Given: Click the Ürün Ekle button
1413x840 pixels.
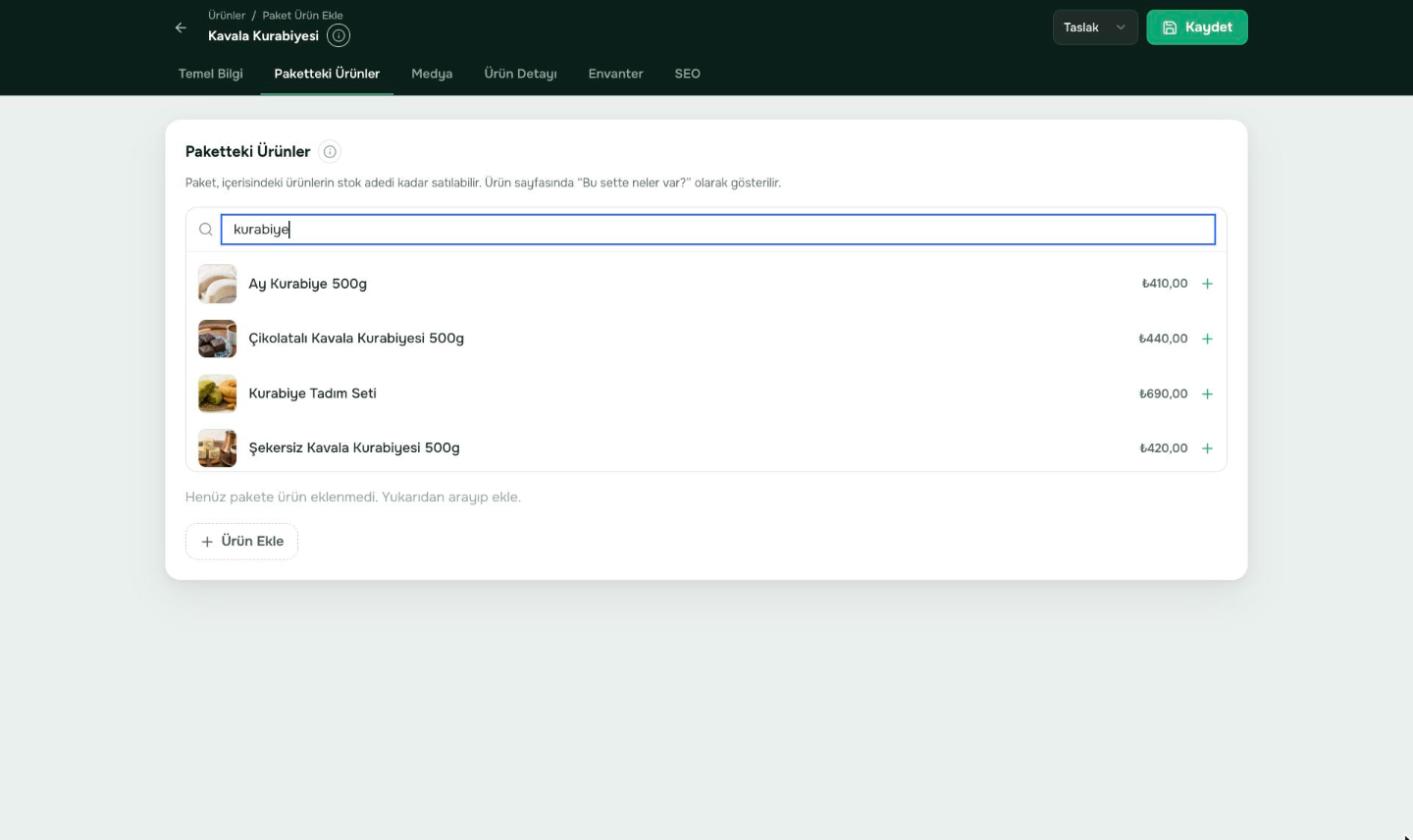Looking at the screenshot, I should click(x=242, y=542).
